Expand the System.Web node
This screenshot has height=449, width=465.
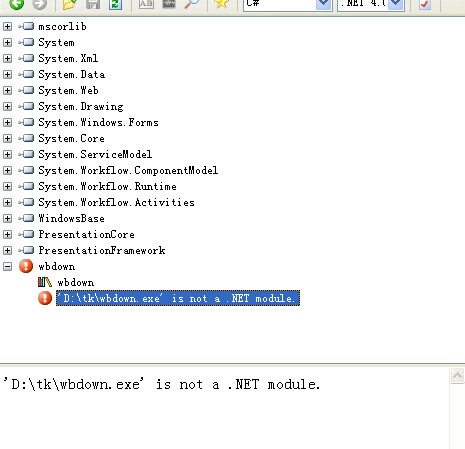7,90
